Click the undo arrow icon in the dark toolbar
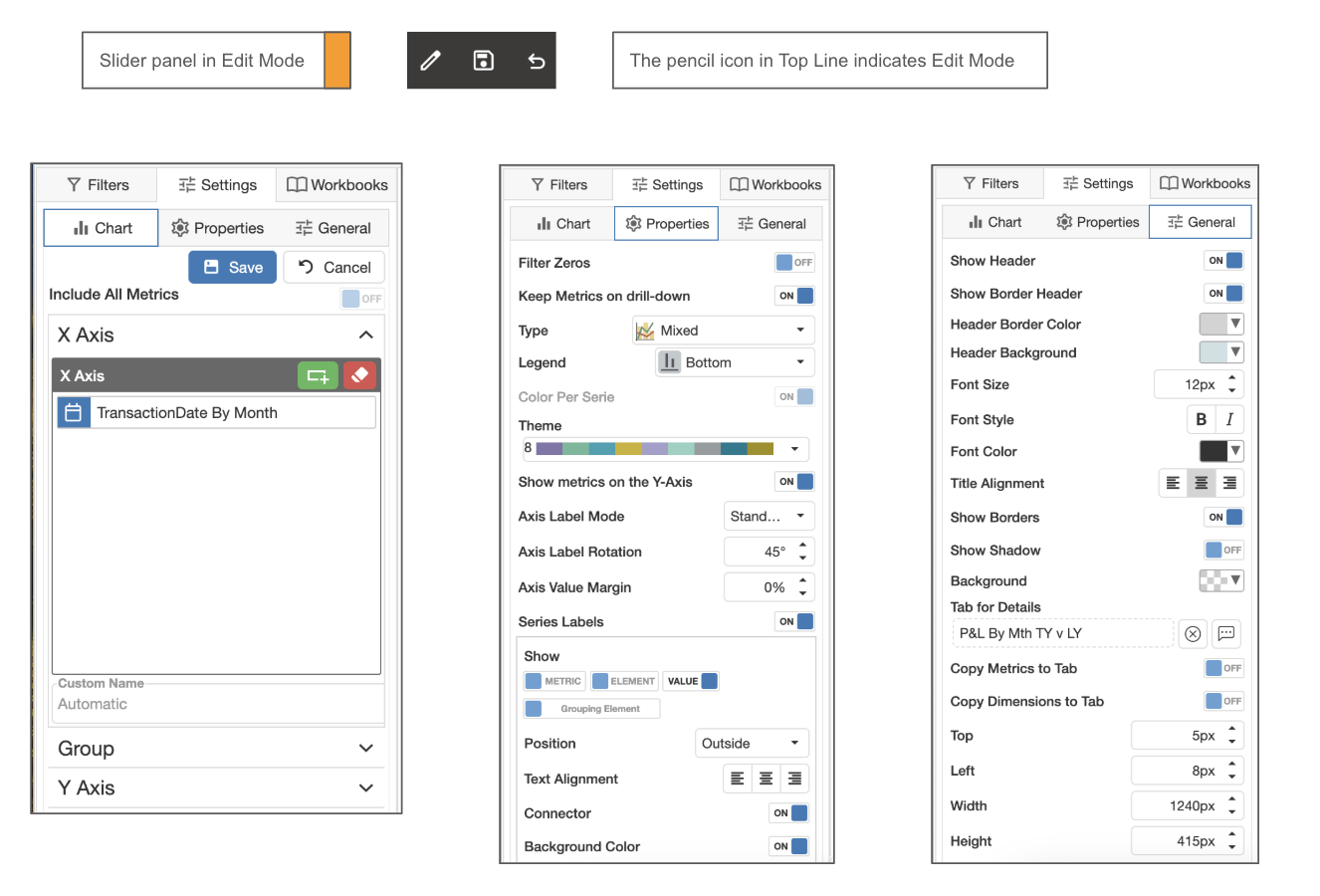The height and width of the screenshot is (896, 1320). pyautogui.click(x=536, y=61)
